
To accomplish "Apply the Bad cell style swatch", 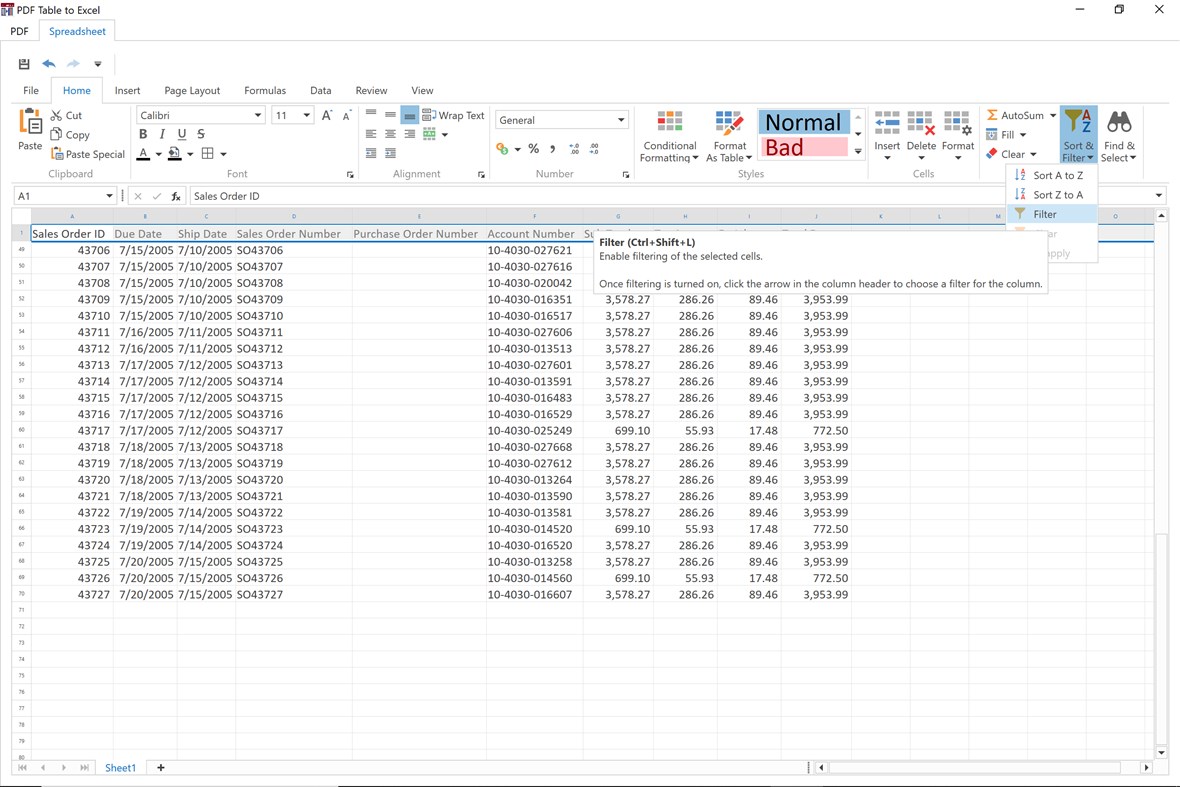I will (x=804, y=148).
